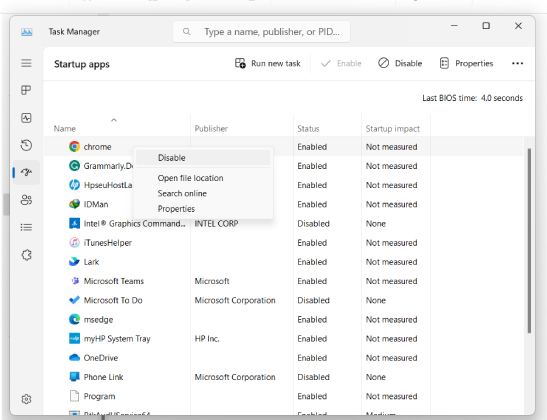The height and width of the screenshot is (420, 547).
Task: Click Last BIOS time value
Action: pos(502,98)
